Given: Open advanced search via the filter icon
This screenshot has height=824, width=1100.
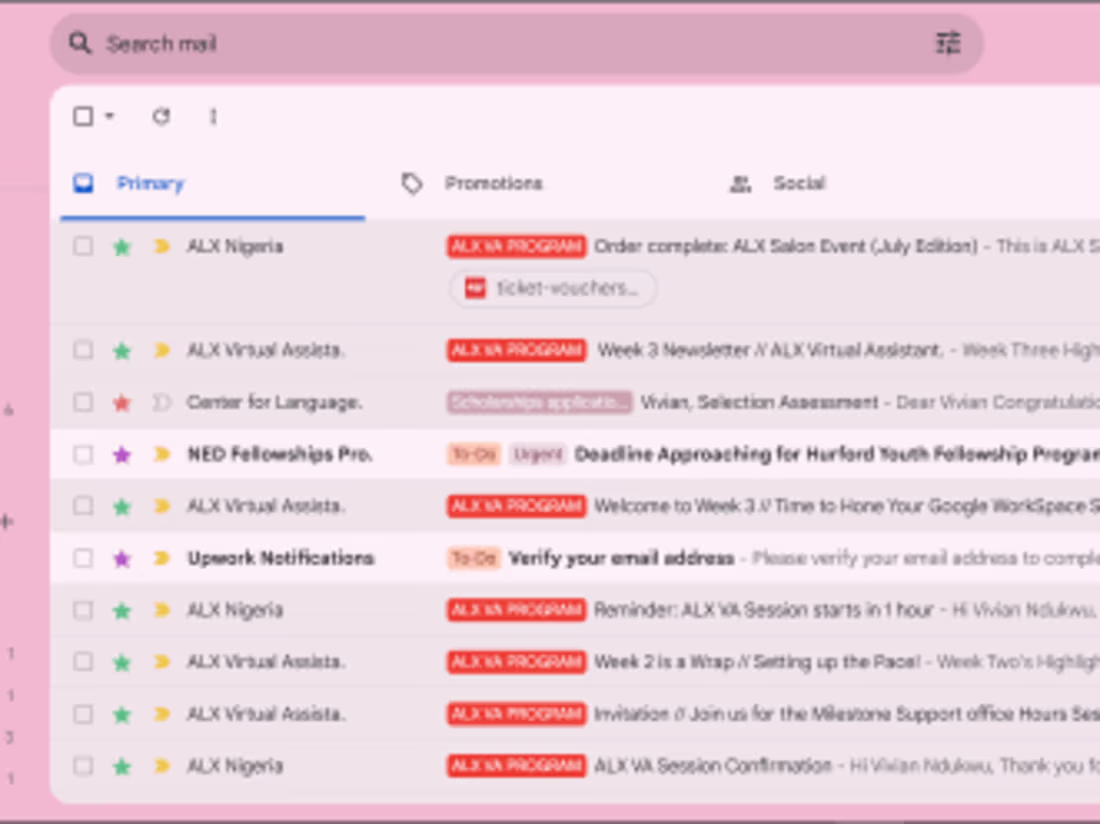Looking at the screenshot, I should coord(948,44).
